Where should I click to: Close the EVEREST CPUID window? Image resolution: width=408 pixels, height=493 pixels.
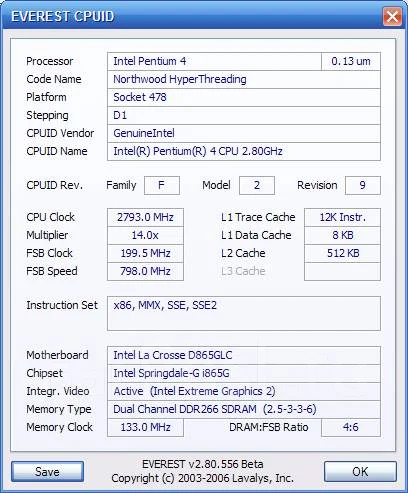coord(392,16)
